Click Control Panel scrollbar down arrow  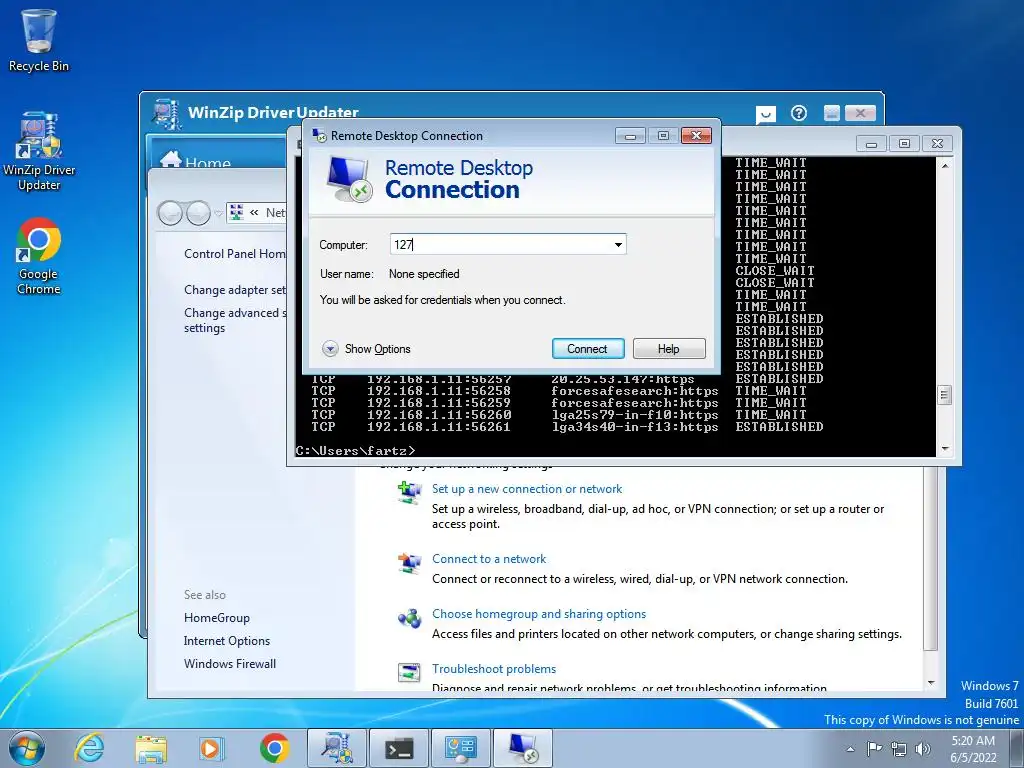(x=931, y=683)
